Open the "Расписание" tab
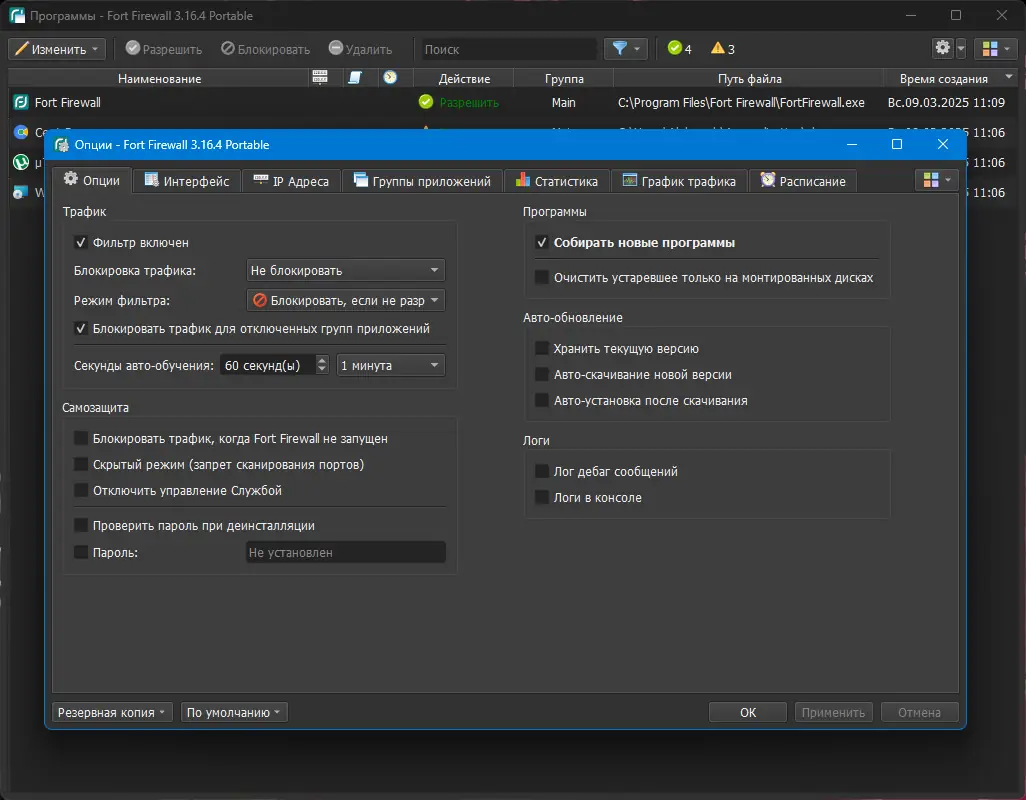 coord(803,181)
